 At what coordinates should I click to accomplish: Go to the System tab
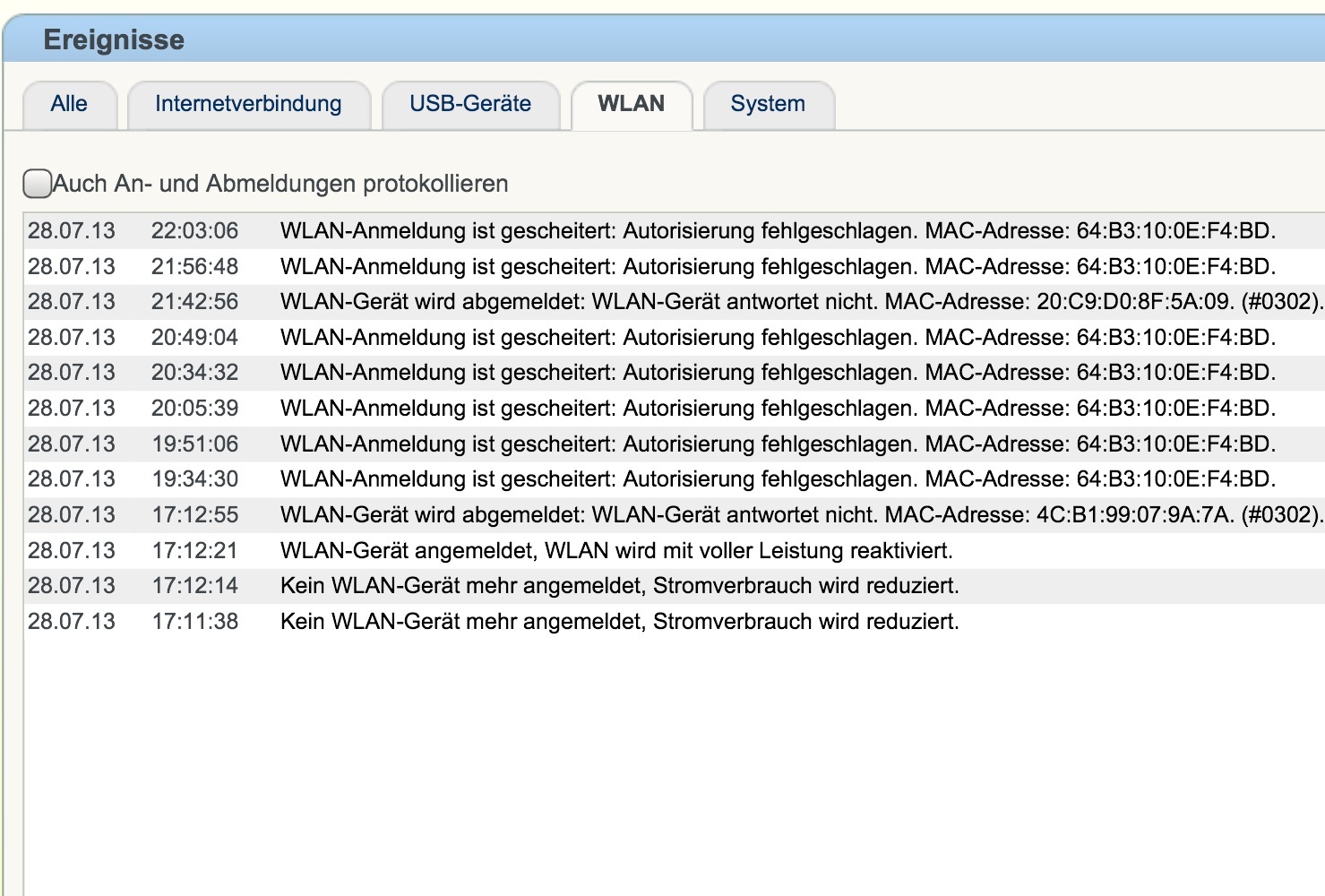coord(768,104)
